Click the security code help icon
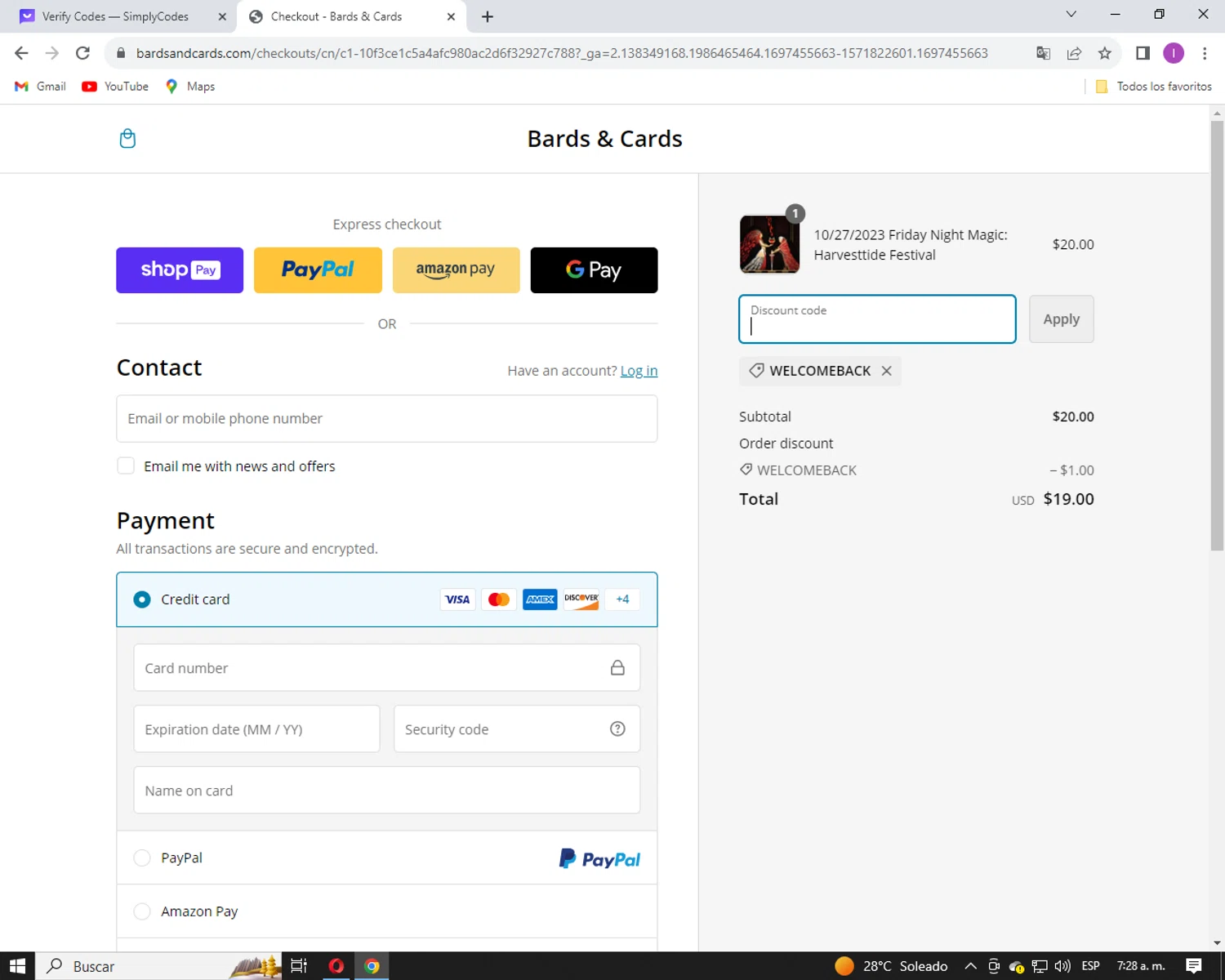The width and height of the screenshot is (1225, 980). click(617, 728)
